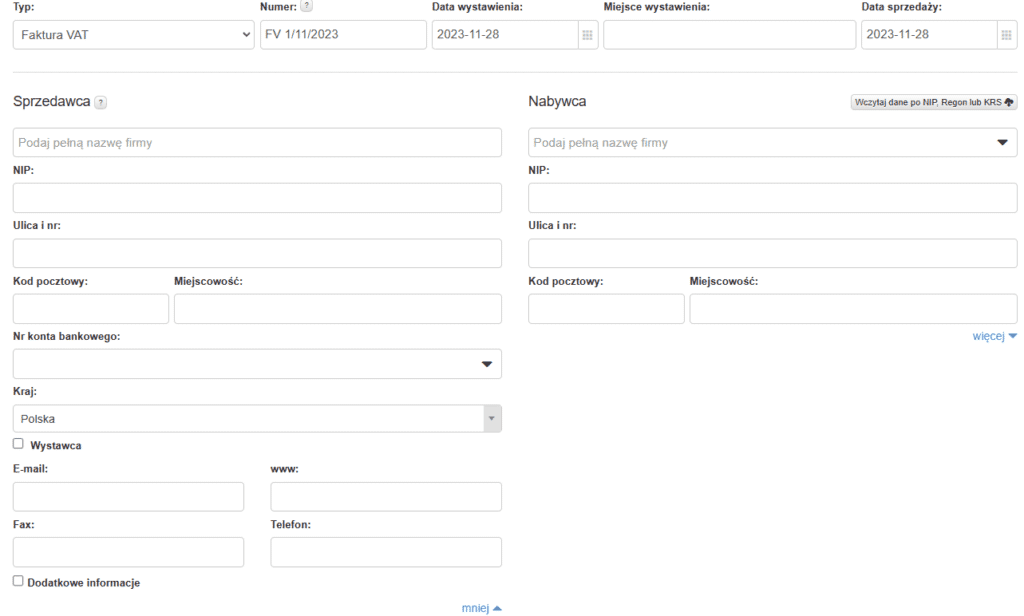The image size is (1024, 616).
Task: Focus the buyer Kod pocztowy field
Action: point(606,309)
